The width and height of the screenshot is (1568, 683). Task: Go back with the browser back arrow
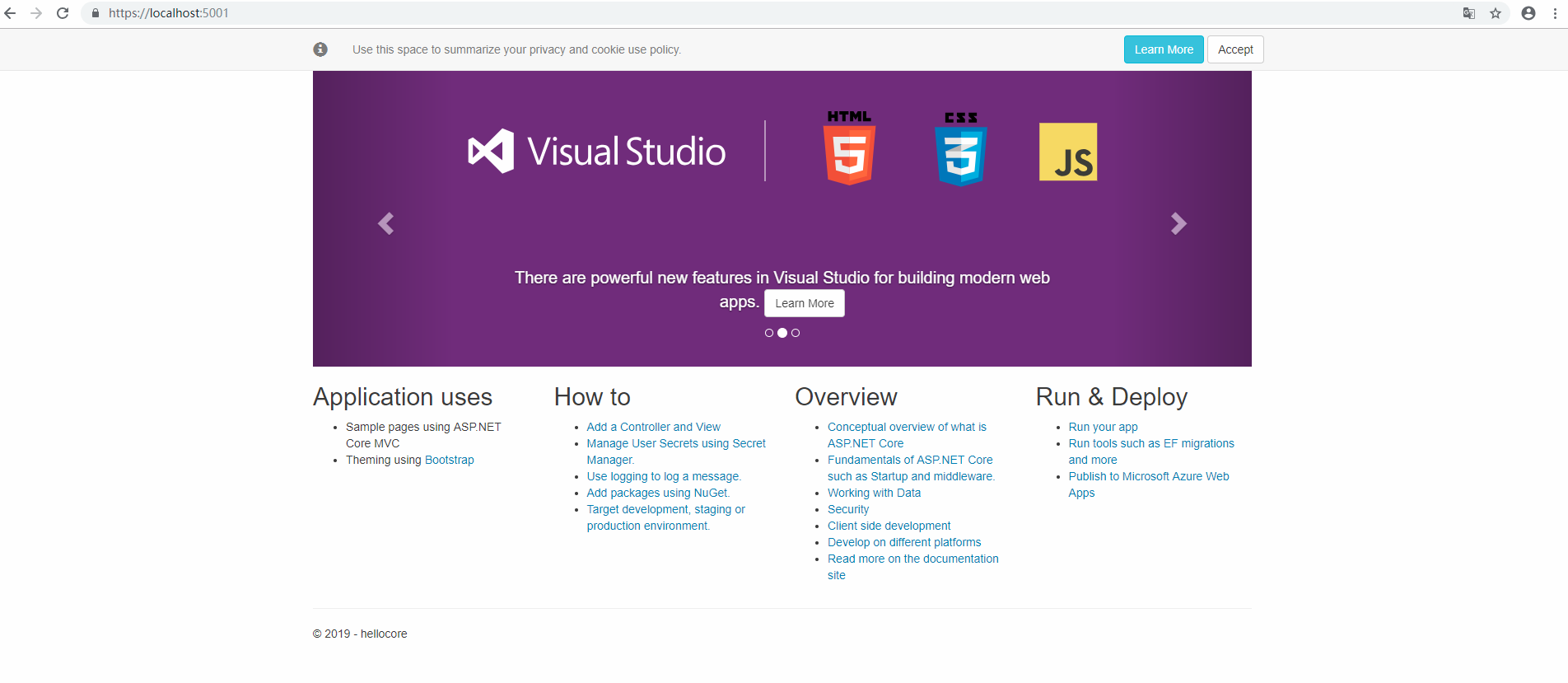(10, 13)
